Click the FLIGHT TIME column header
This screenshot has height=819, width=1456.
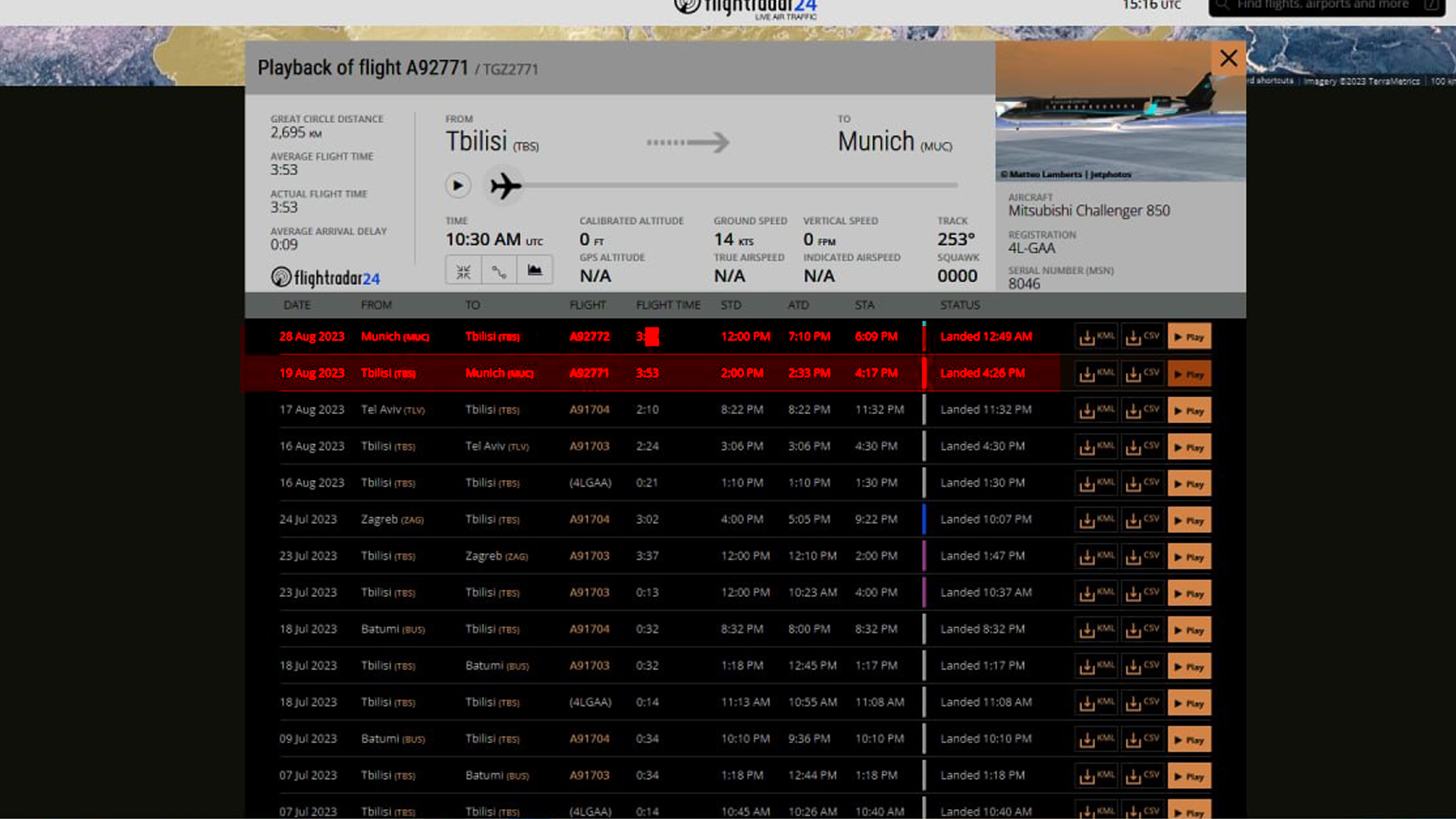668,305
